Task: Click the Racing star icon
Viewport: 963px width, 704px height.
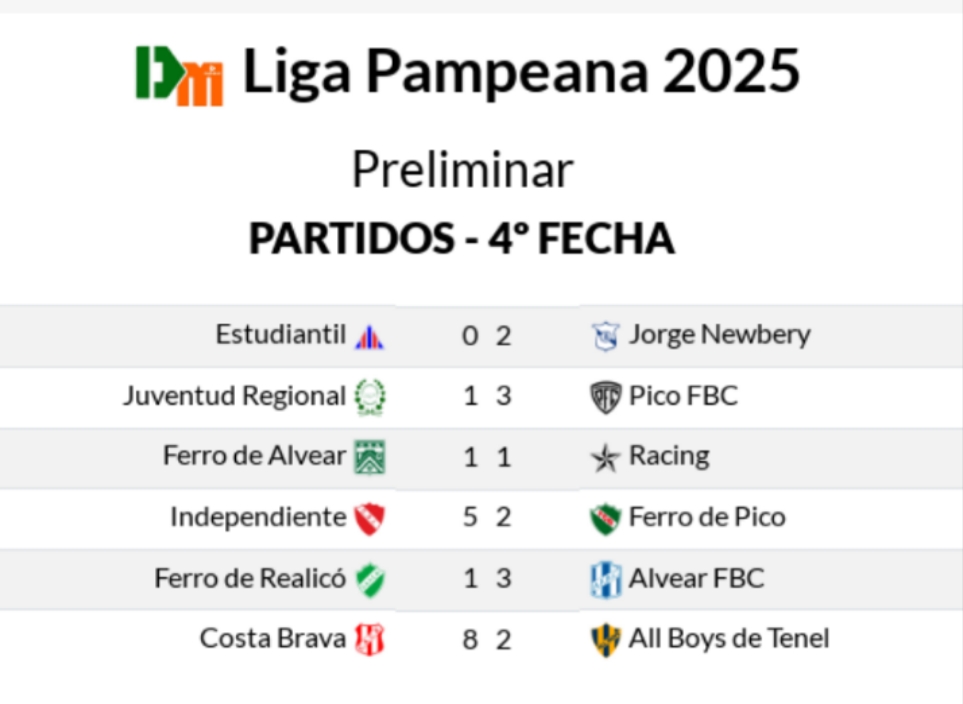Action: coord(605,458)
